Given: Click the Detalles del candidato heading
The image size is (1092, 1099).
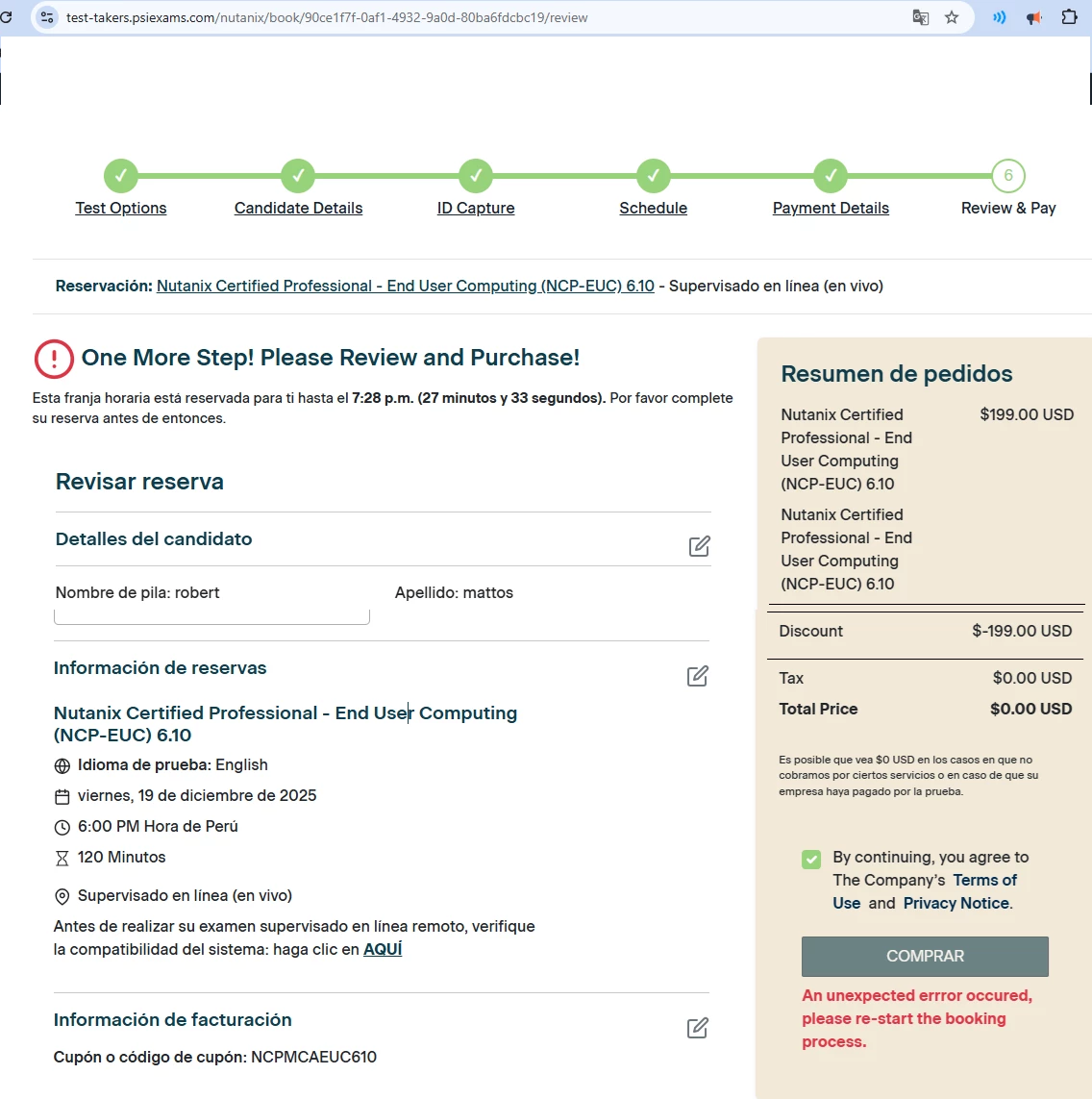Looking at the screenshot, I should click(154, 539).
